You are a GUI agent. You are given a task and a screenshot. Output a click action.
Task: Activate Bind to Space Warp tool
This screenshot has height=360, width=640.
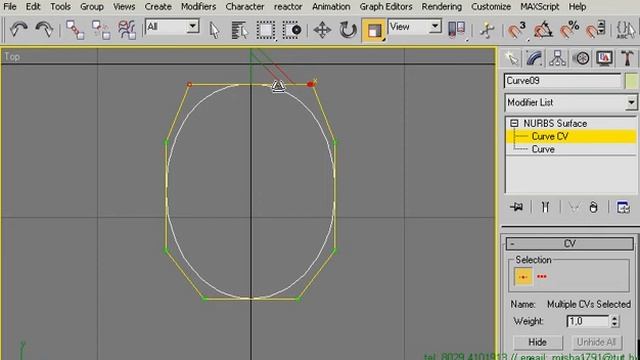tap(127, 30)
